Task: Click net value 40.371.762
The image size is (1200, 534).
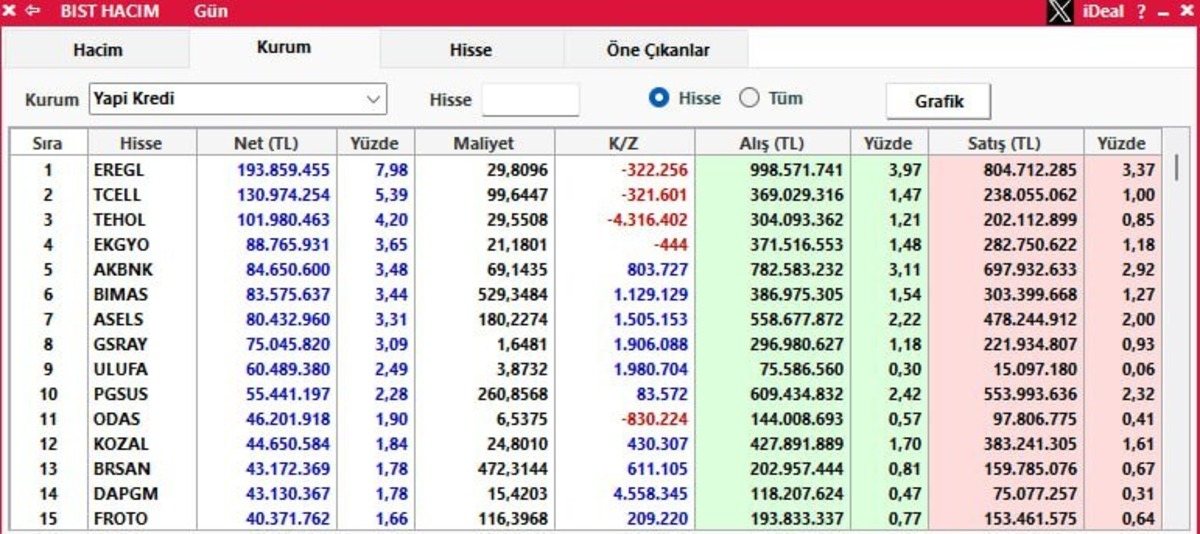Action: click(288, 519)
